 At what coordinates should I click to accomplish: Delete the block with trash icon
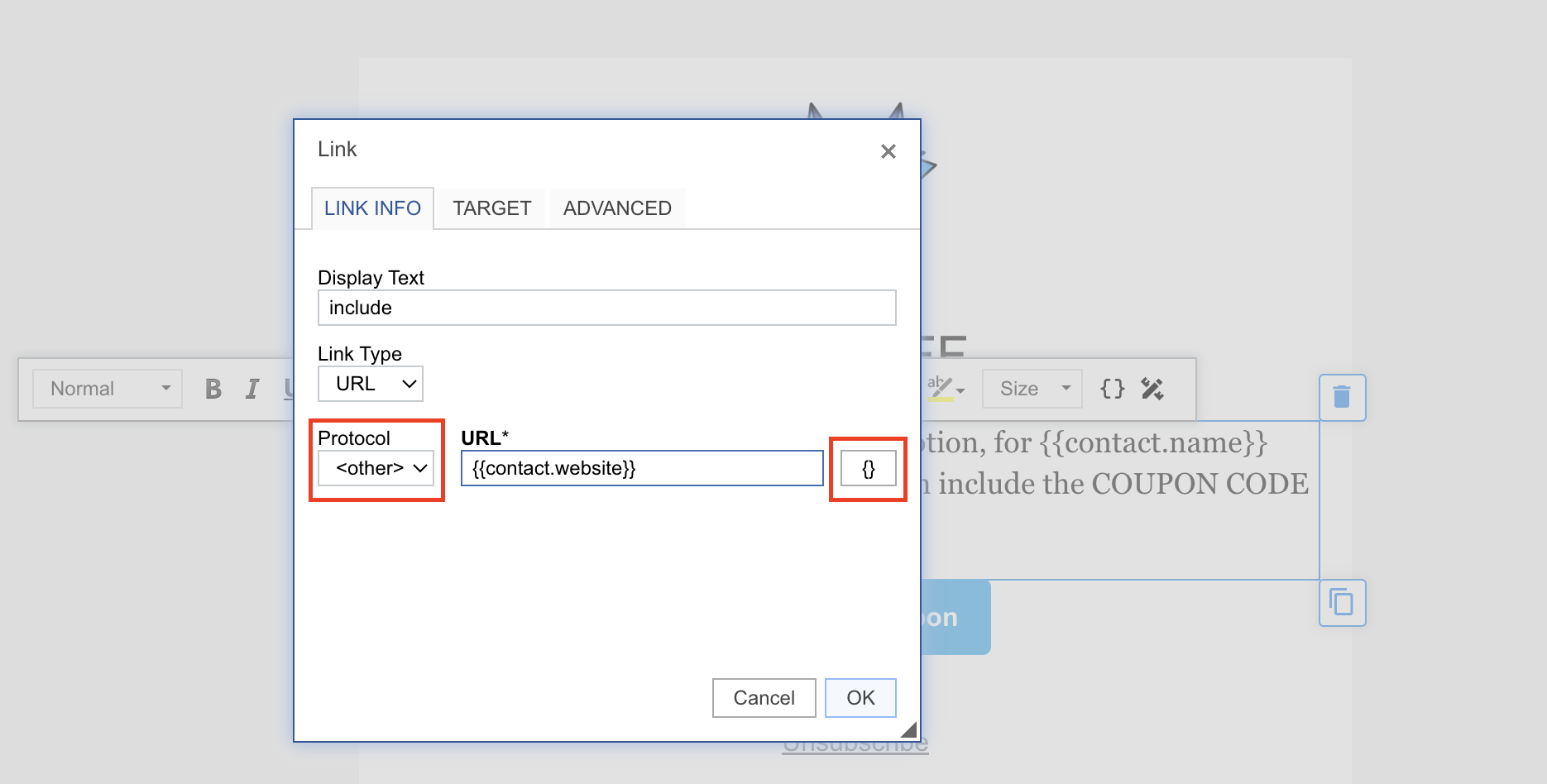click(x=1342, y=398)
